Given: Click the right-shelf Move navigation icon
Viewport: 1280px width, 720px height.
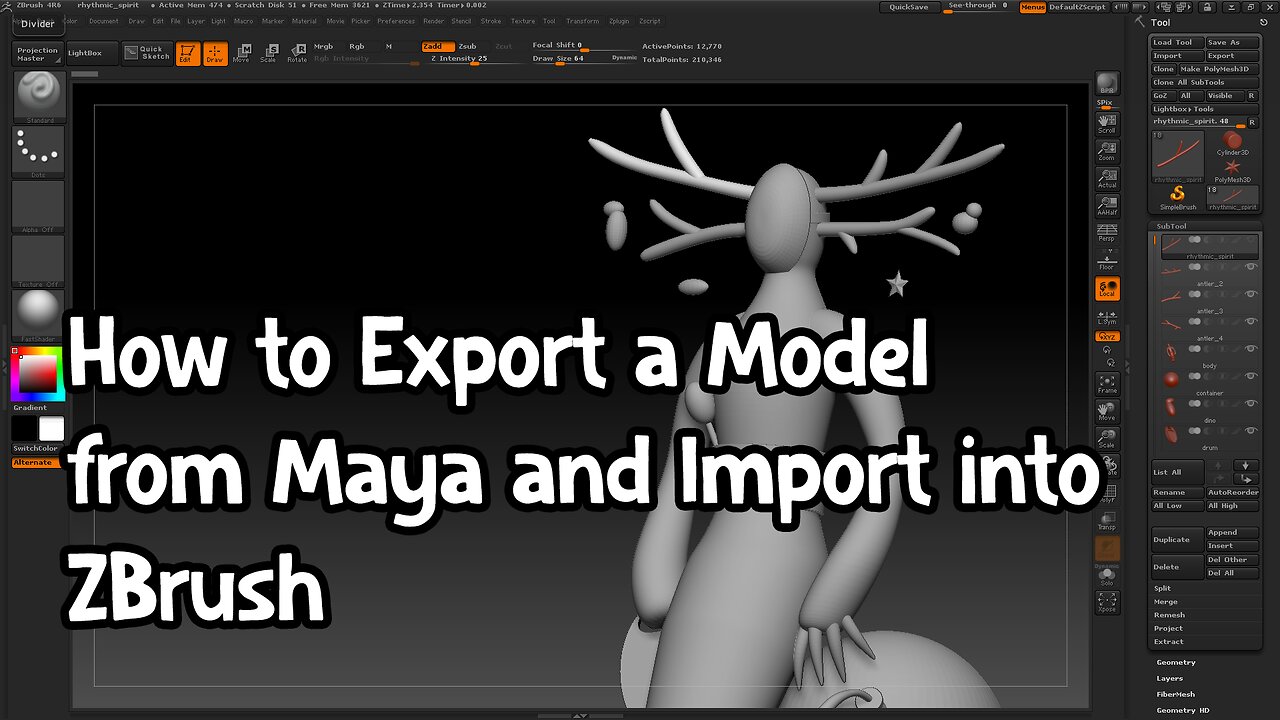Looking at the screenshot, I should pos(1107,411).
